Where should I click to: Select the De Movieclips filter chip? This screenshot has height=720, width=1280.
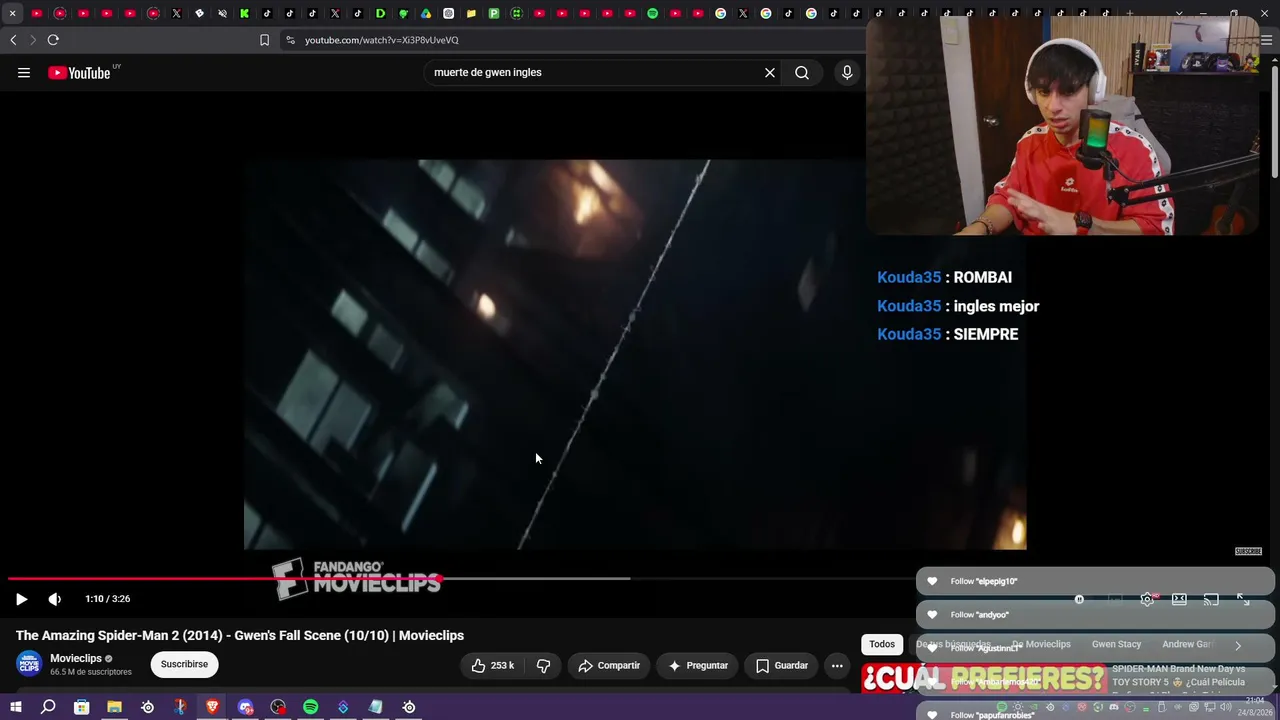pyautogui.click(x=1041, y=644)
